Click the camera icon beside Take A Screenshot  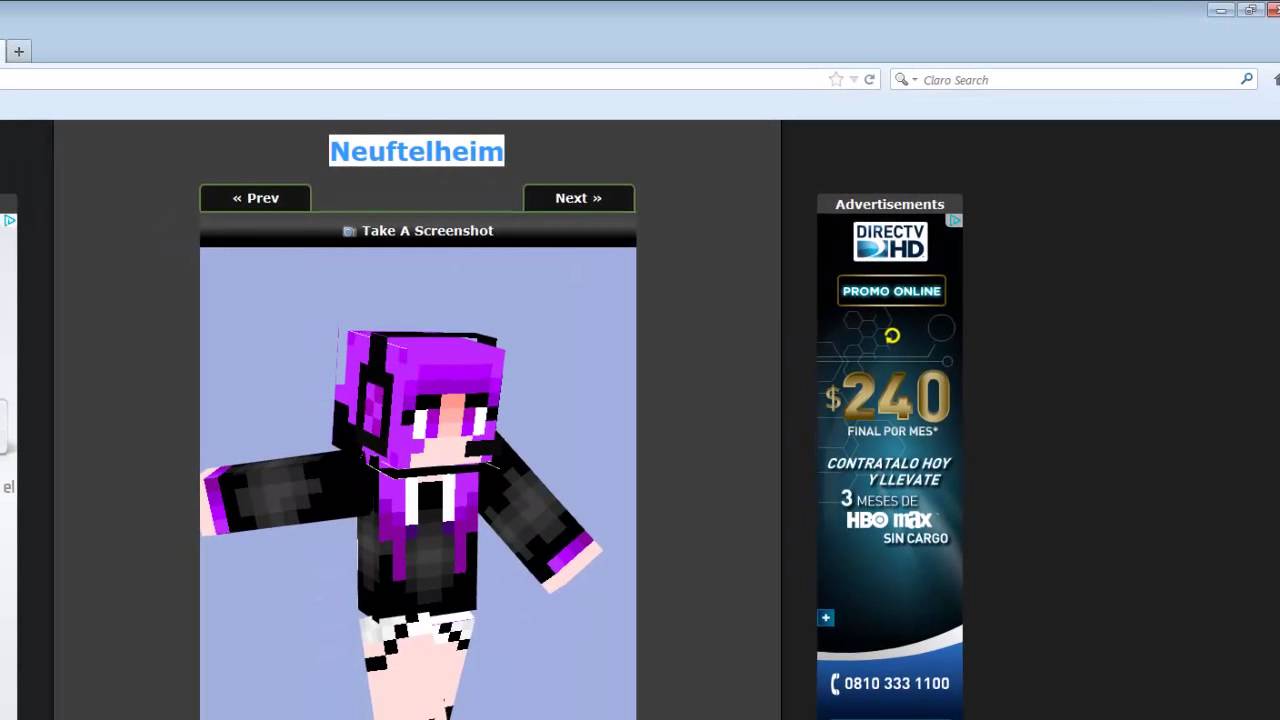tap(349, 231)
